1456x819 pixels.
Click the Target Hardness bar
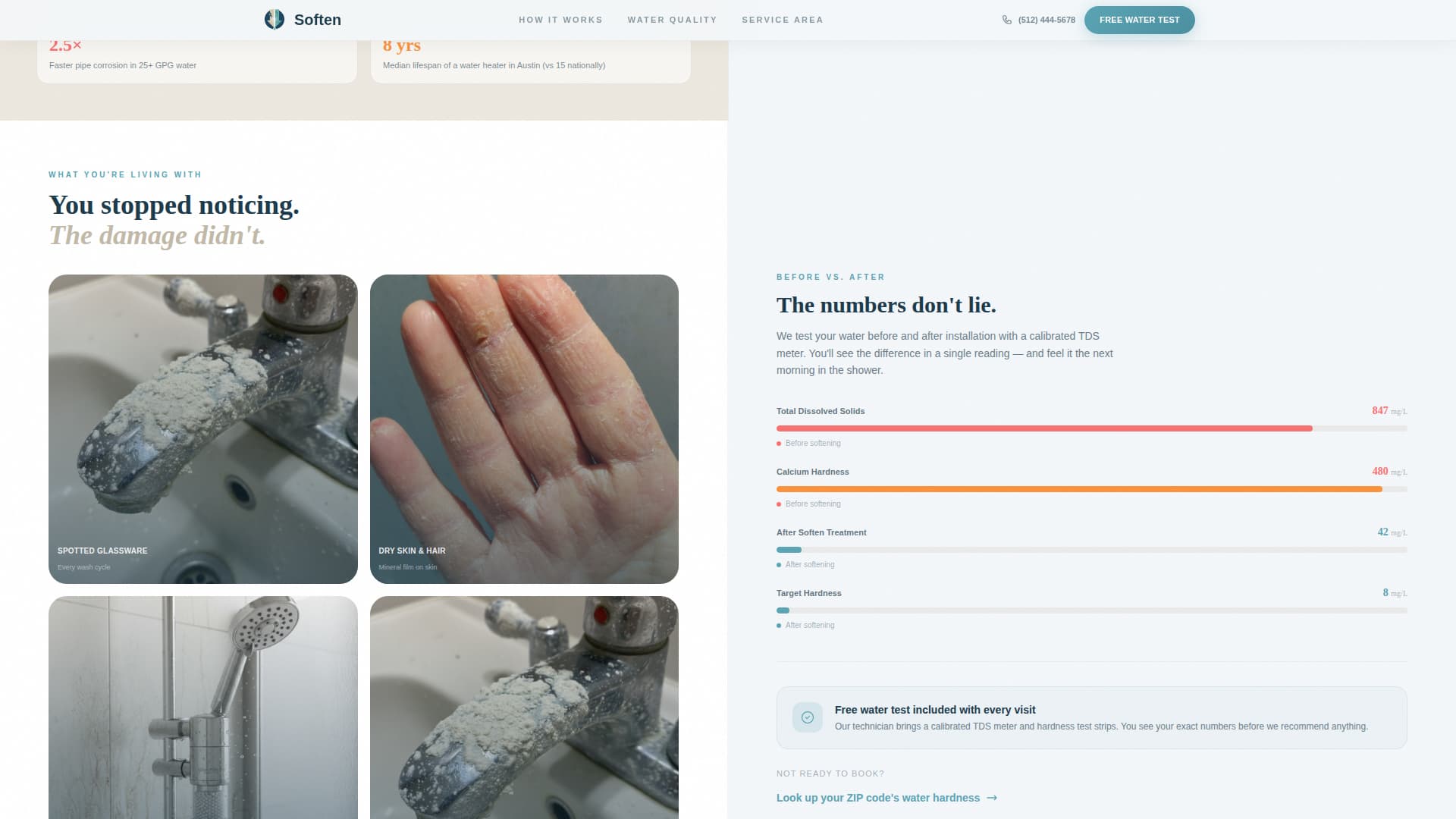click(783, 610)
